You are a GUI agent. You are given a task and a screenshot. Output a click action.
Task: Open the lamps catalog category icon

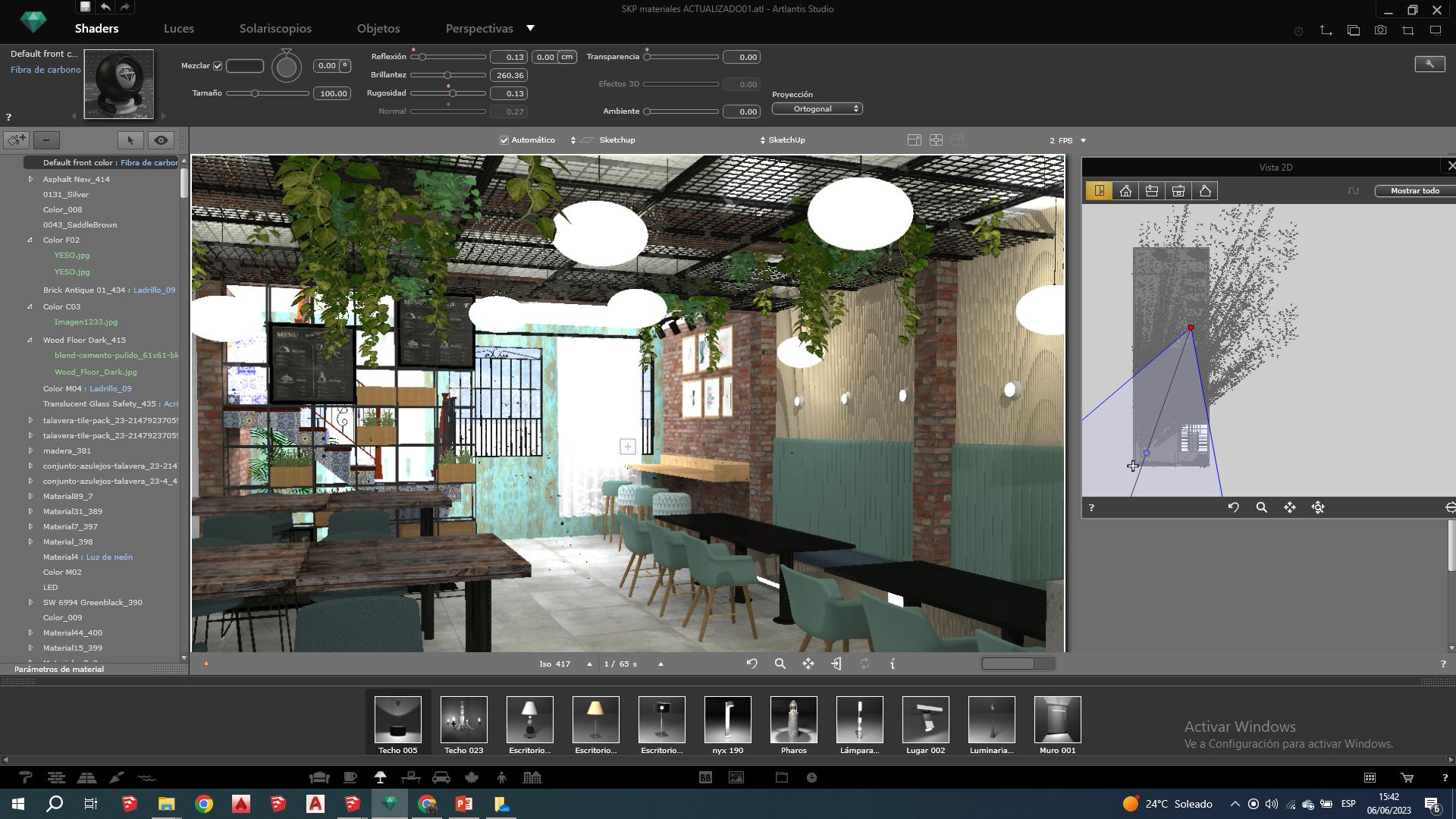point(380,777)
